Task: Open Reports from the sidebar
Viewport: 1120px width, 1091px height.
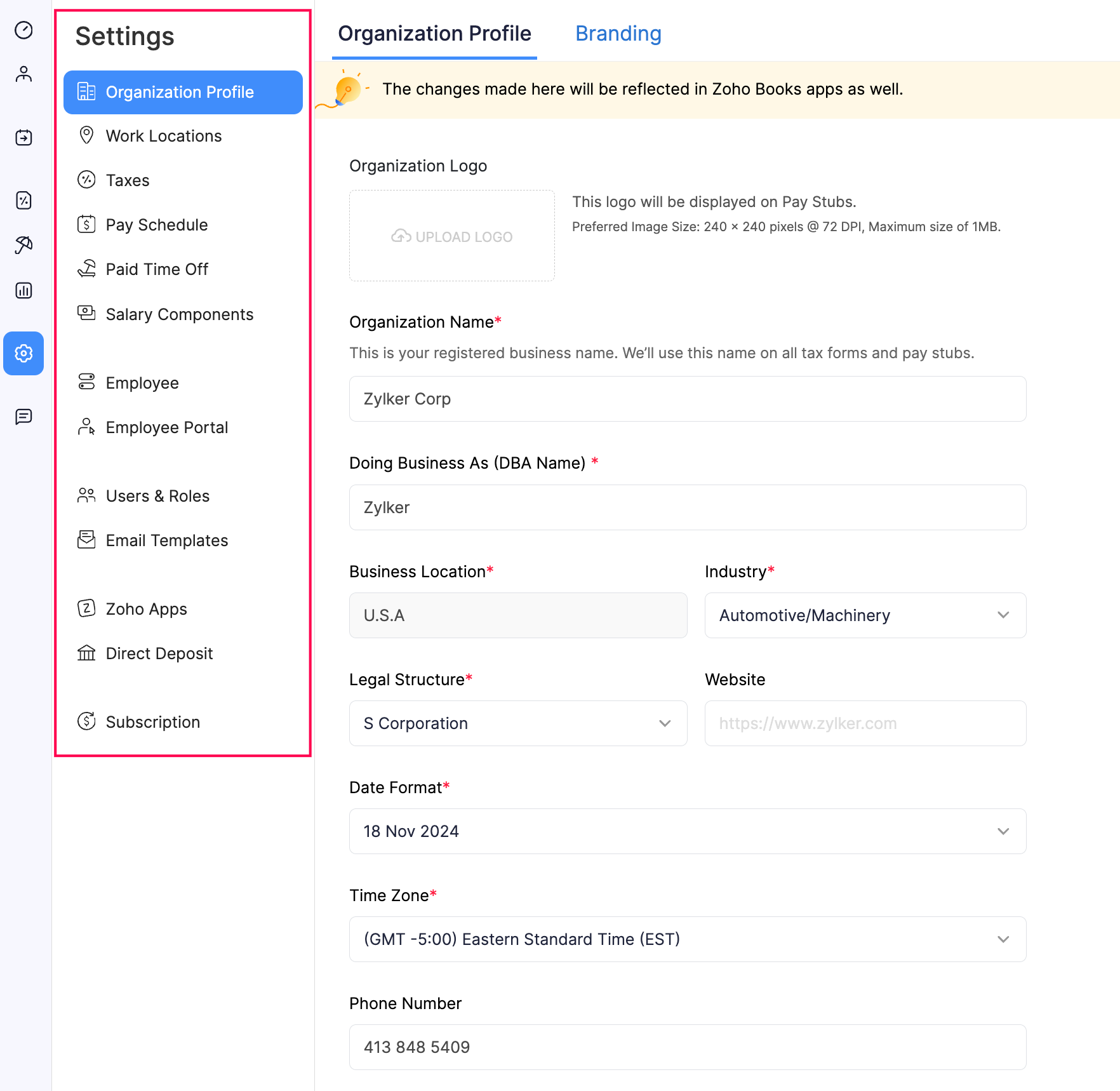Action: pyautogui.click(x=23, y=290)
